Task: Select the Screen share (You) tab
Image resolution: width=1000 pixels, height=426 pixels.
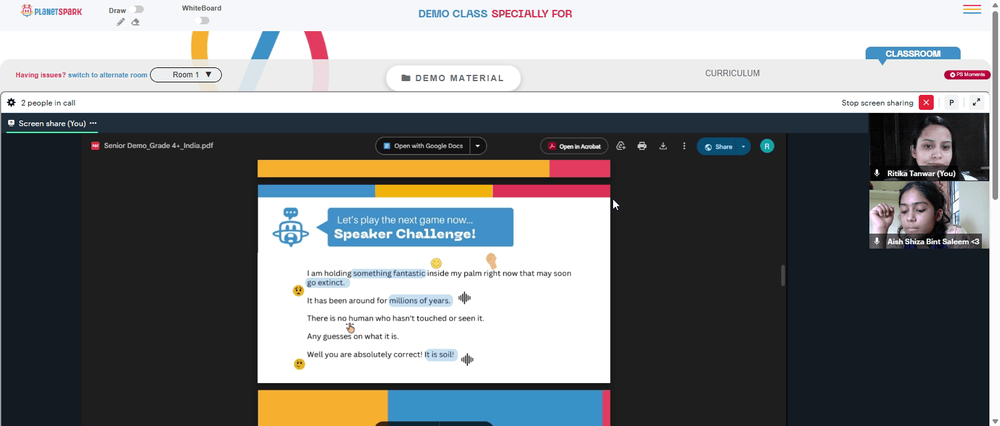Action: pyautogui.click(x=52, y=123)
